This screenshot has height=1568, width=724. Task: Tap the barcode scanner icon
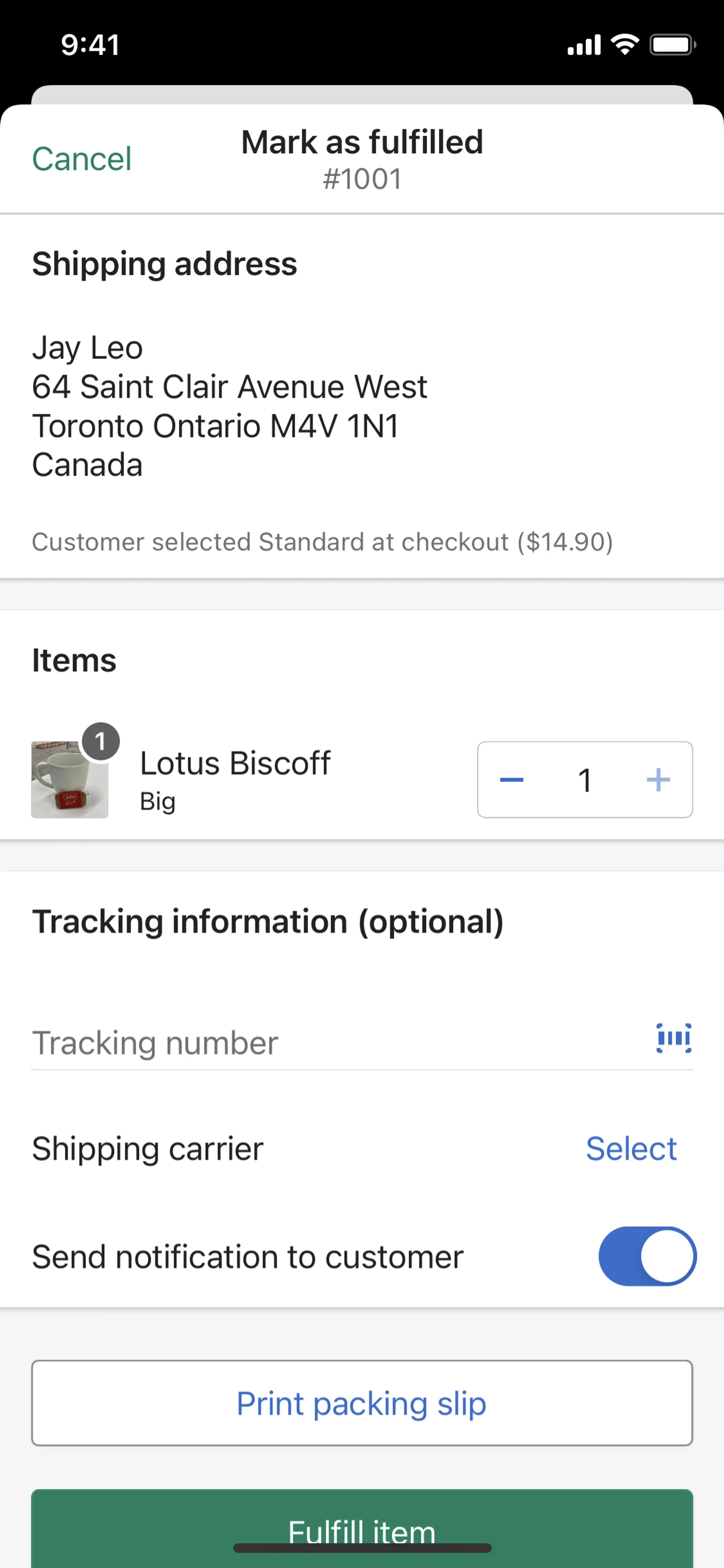pos(673,1038)
